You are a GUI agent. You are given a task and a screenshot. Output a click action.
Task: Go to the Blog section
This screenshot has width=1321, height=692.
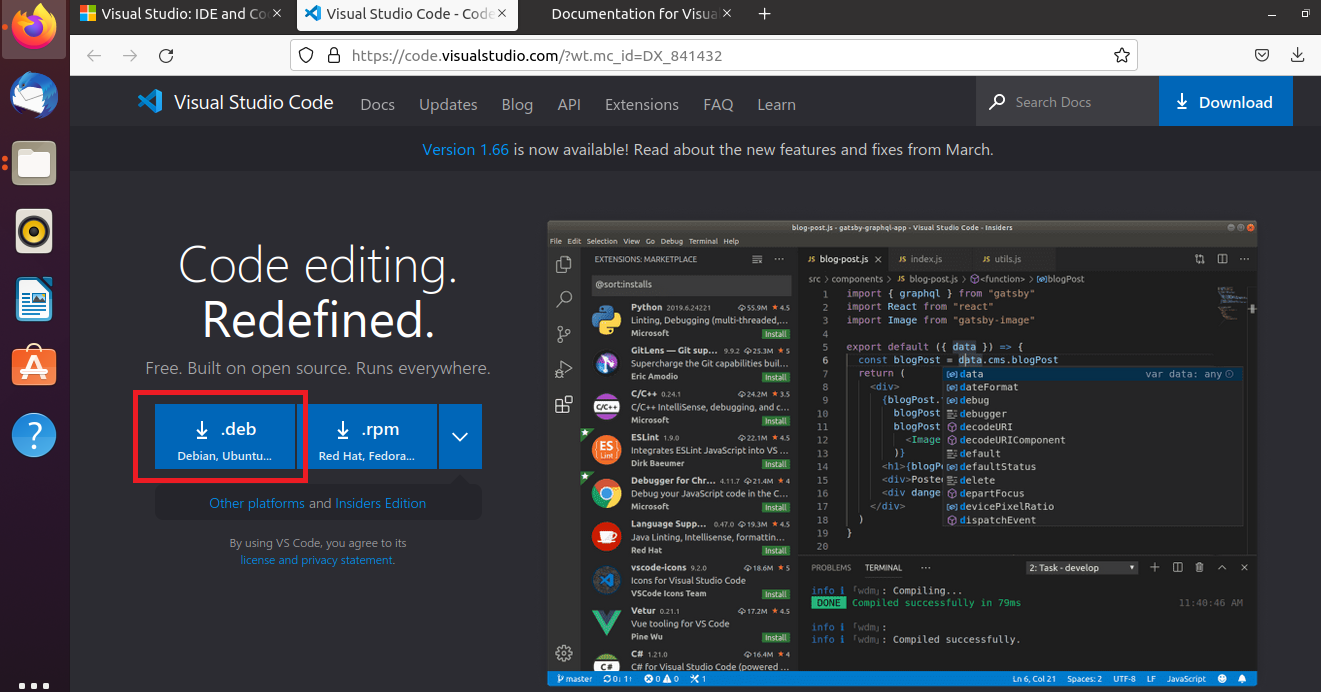click(x=517, y=104)
